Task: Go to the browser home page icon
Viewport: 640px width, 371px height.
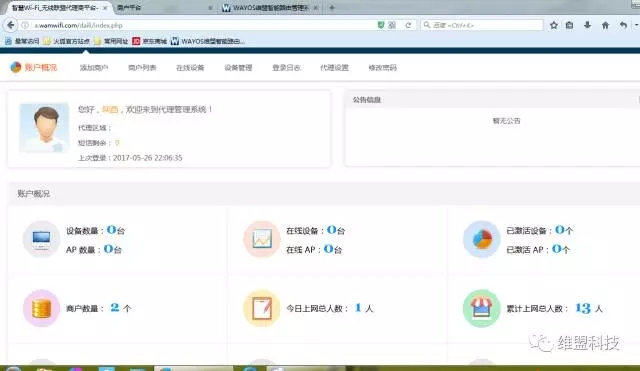Action: [605, 25]
